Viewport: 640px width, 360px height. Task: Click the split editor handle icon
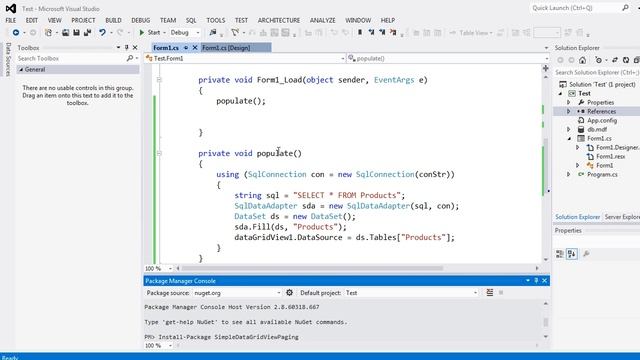click(x=546, y=68)
